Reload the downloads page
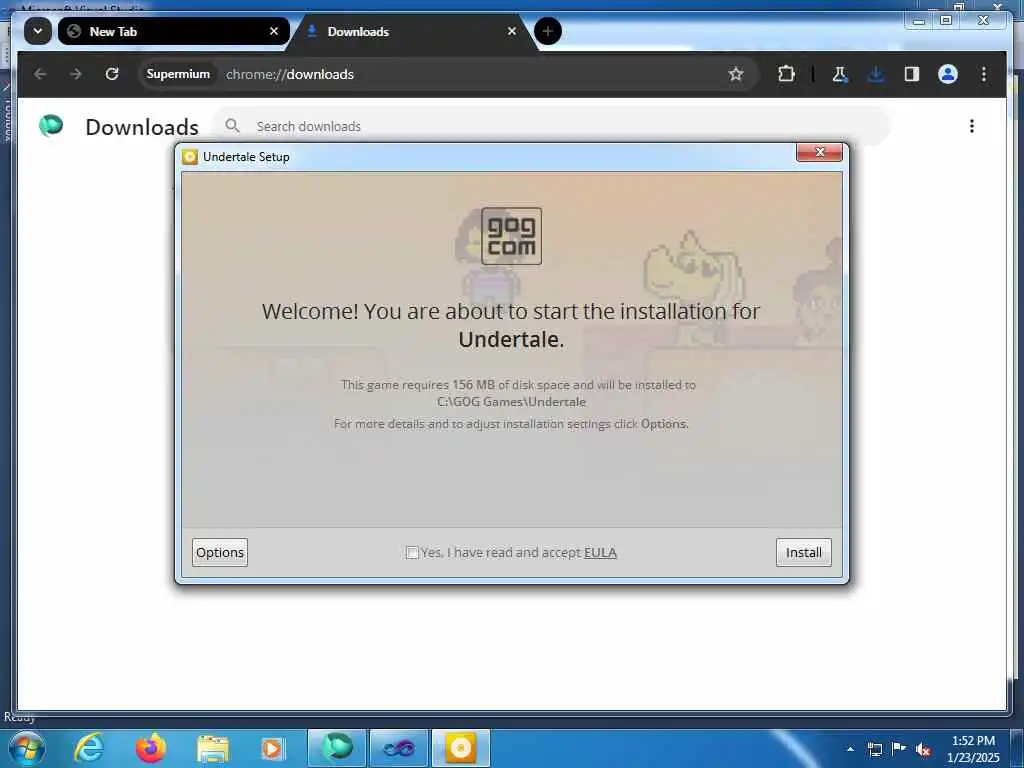The image size is (1024, 768). click(x=112, y=74)
